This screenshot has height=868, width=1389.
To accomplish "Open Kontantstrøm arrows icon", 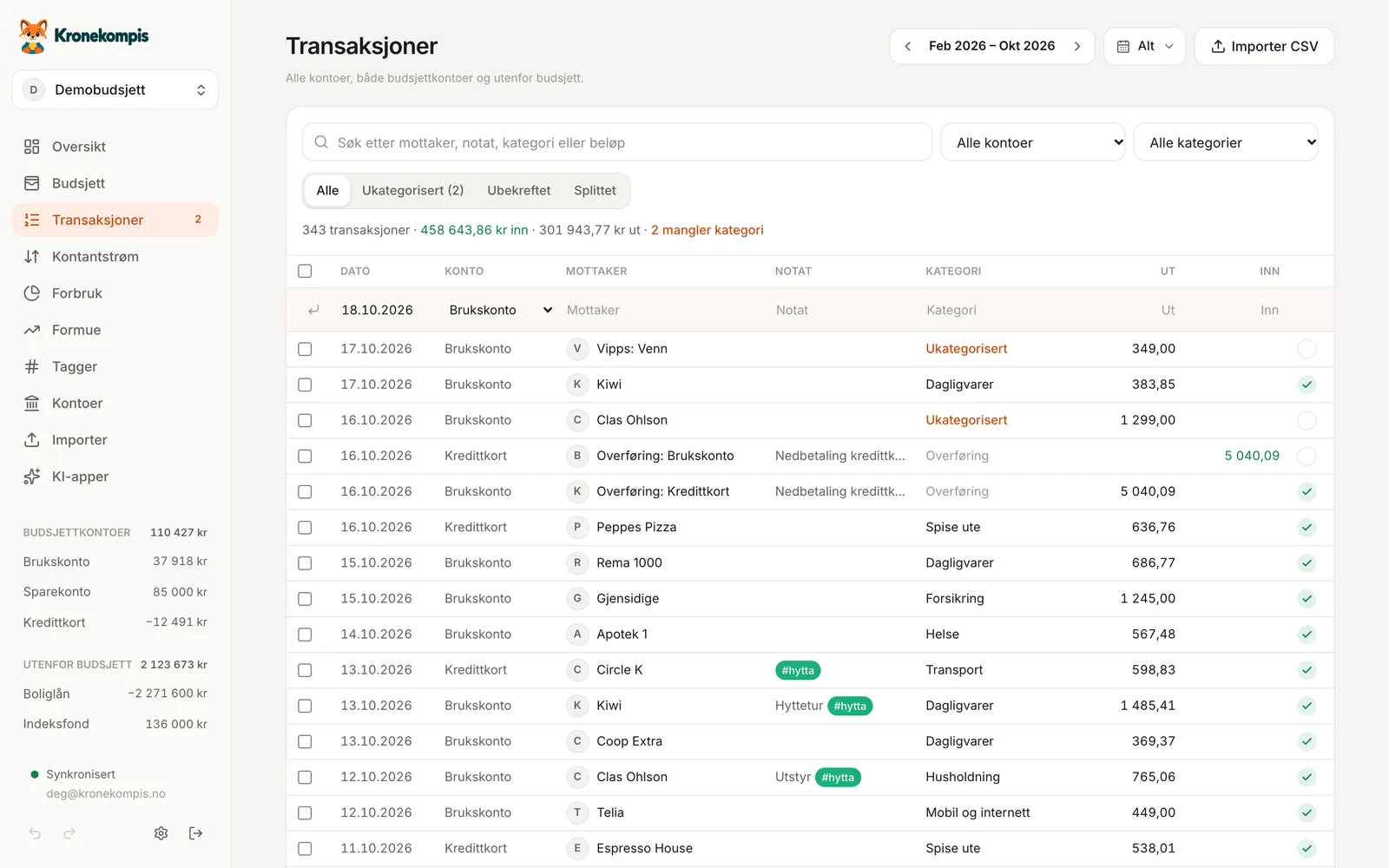I will pos(32,257).
